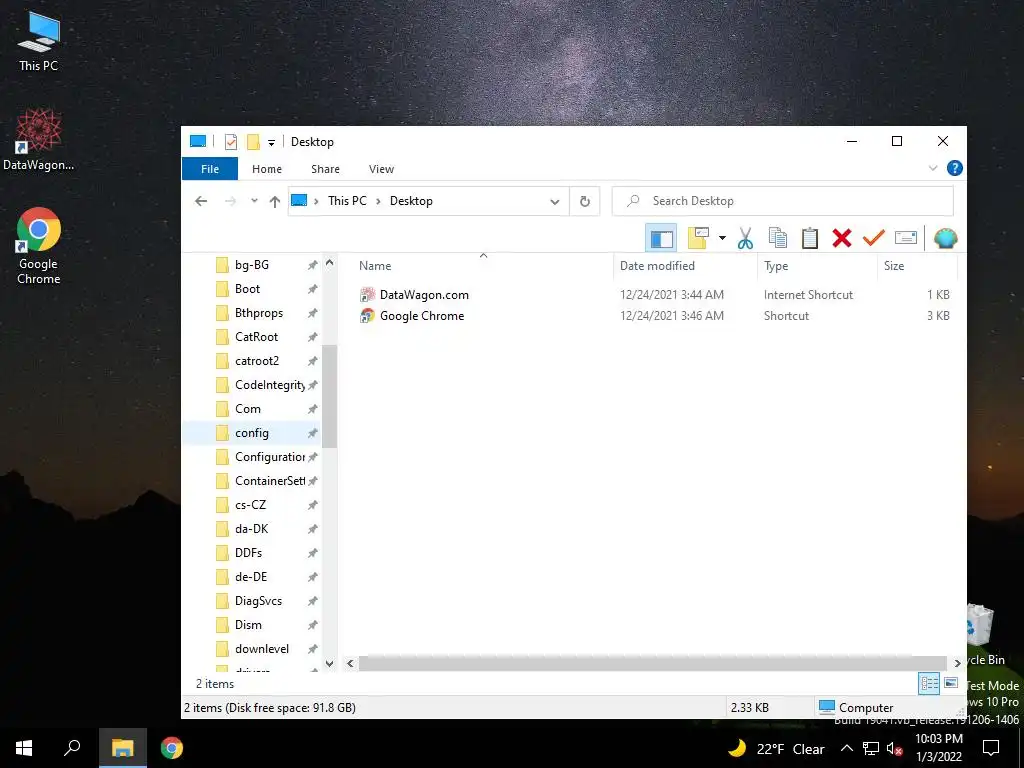This screenshot has height=768, width=1024.
Task: Click the taskbar search magnifier icon
Action: (x=72, y=748)
